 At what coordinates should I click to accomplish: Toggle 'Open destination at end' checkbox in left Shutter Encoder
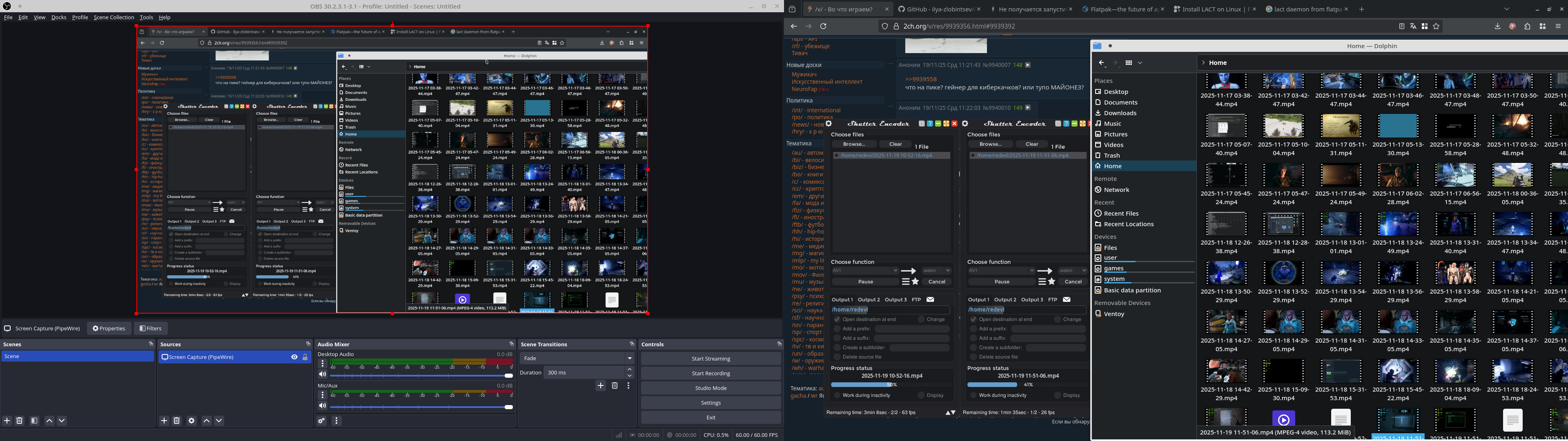(x=837, y=319)
